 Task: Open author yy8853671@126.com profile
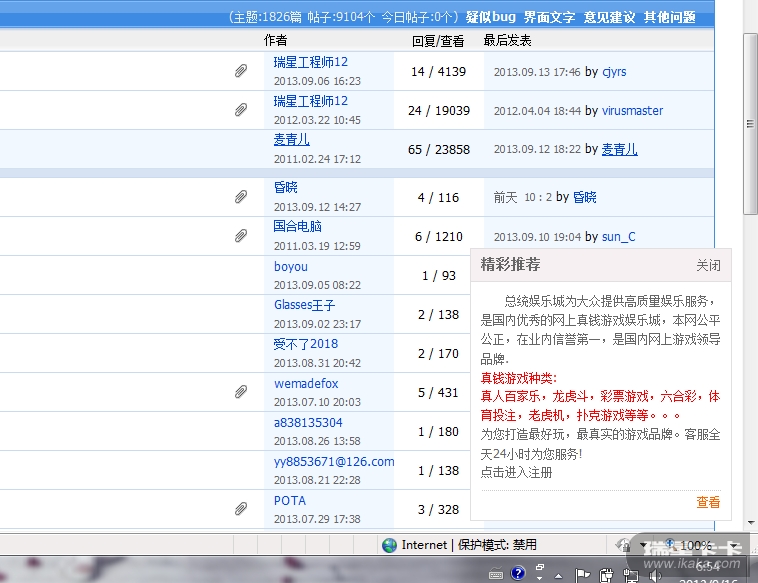click(334, 462)
